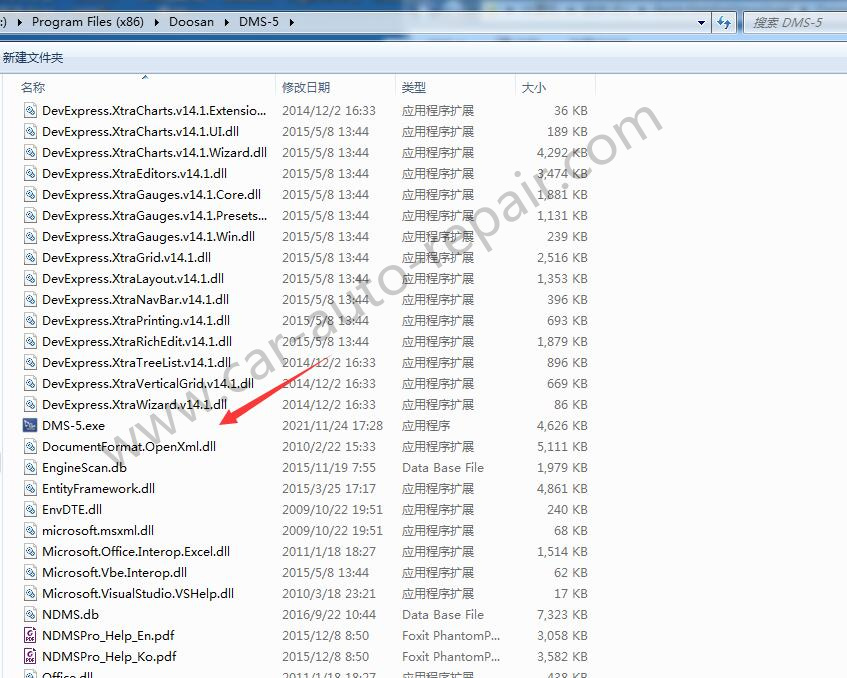Sort files by the 修改日期 column header

[306, 87]
